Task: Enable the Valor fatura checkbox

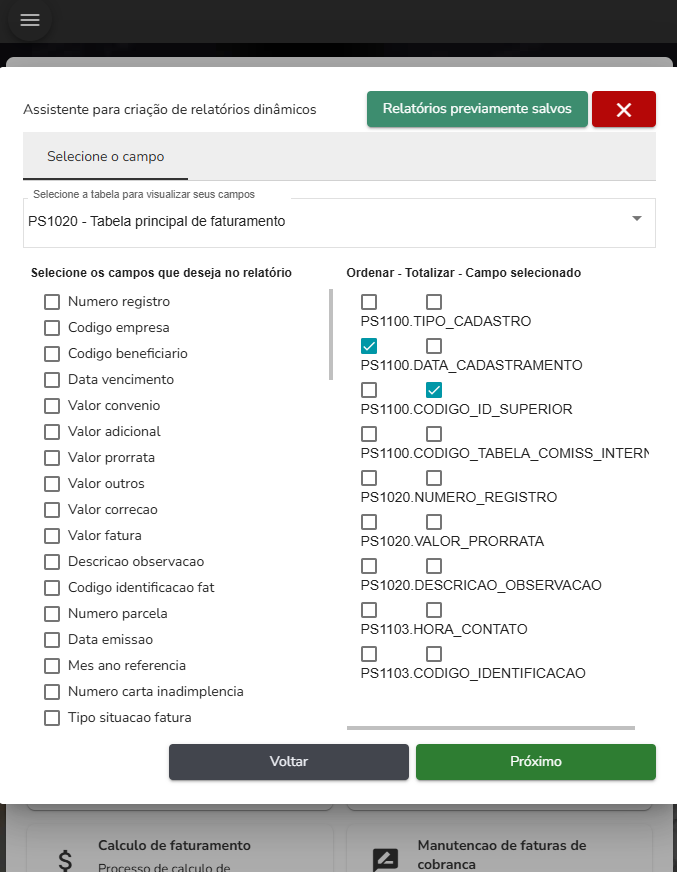Action: pos(52,536)
